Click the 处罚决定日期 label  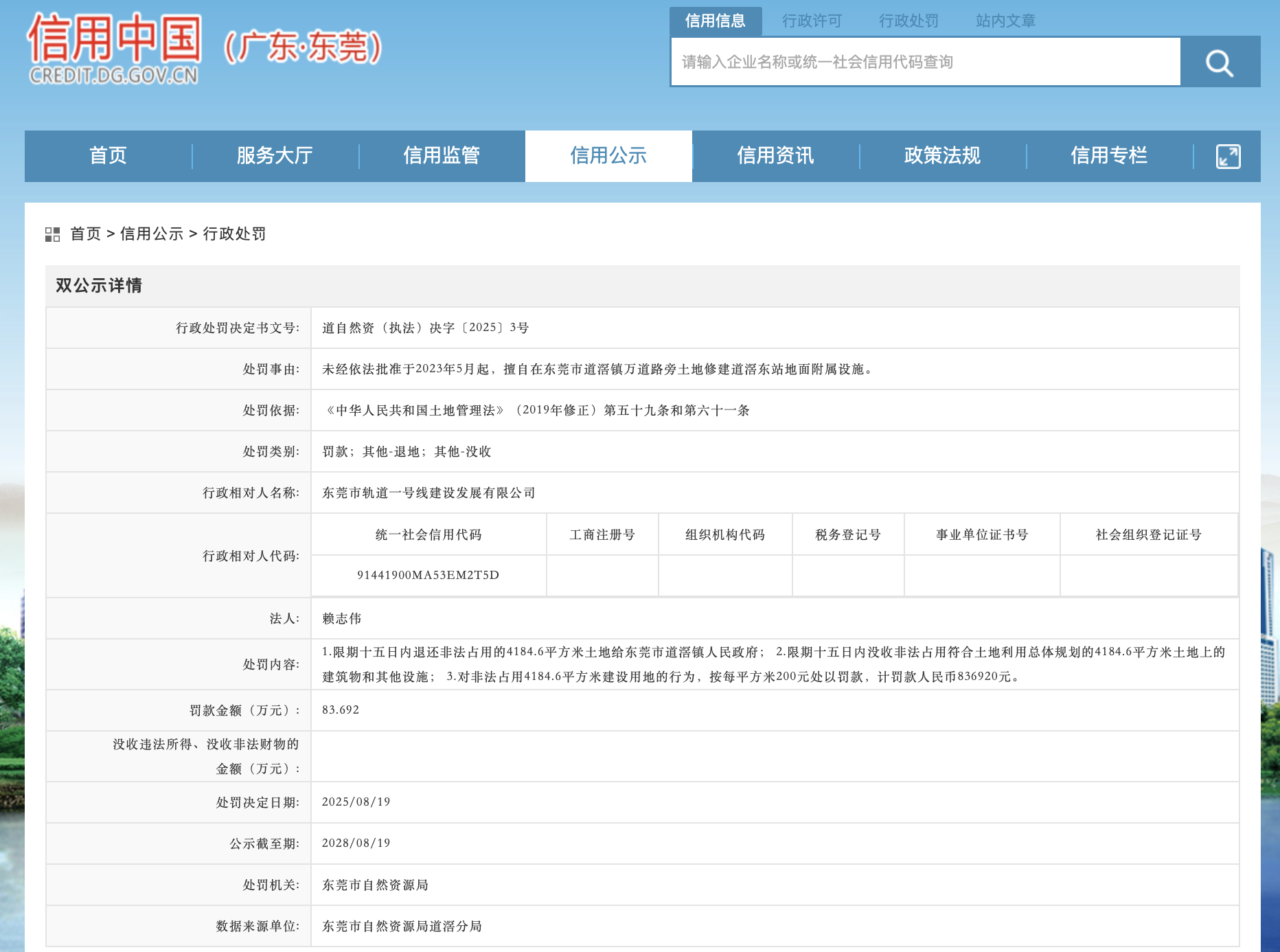258,802
